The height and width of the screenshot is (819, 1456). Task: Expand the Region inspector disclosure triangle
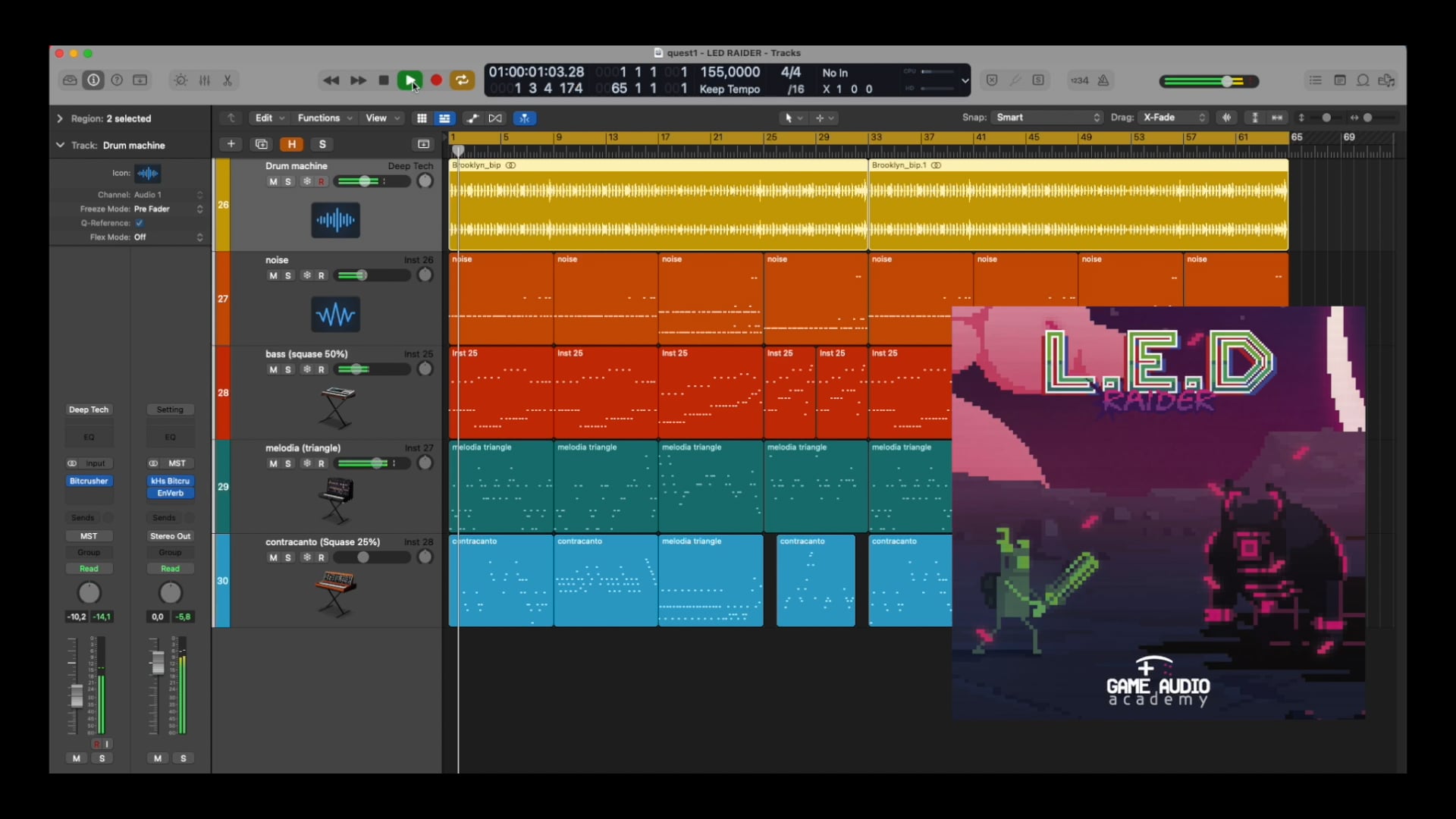click(60, 119)
